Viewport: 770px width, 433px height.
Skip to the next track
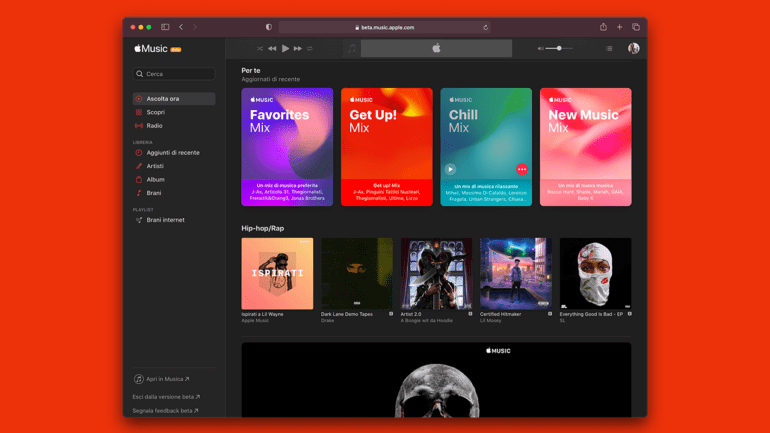click(298, 48)
